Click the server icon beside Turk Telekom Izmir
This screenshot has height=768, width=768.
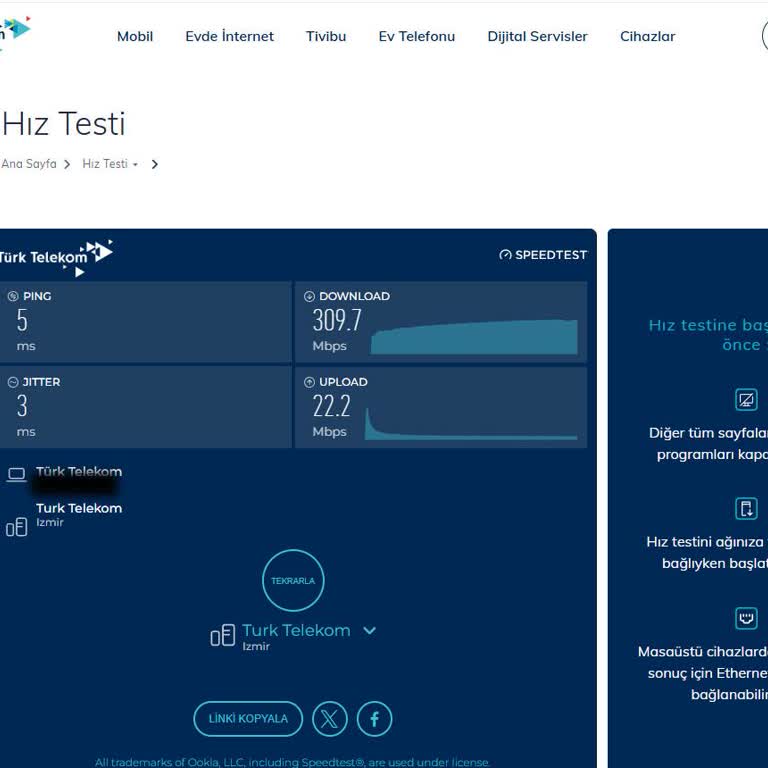[x=17, y=527]
